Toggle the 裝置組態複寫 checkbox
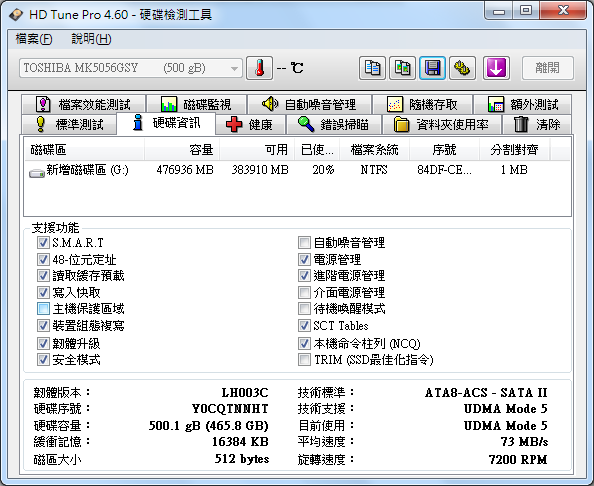 click(x=43, y=325)
